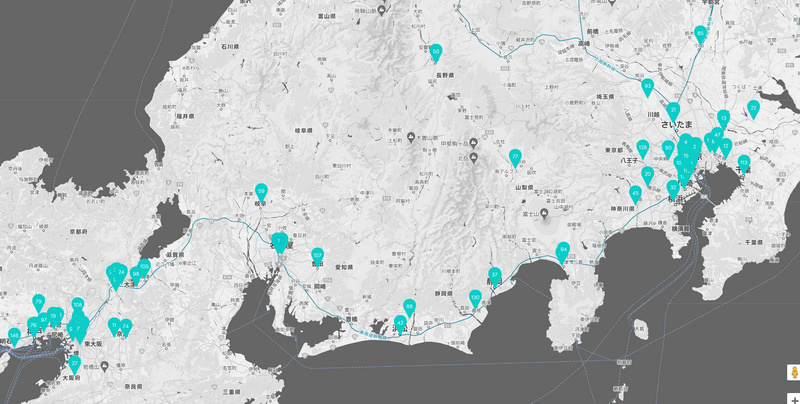
Task: Click marker 74 near Nara
Action: 125,327
